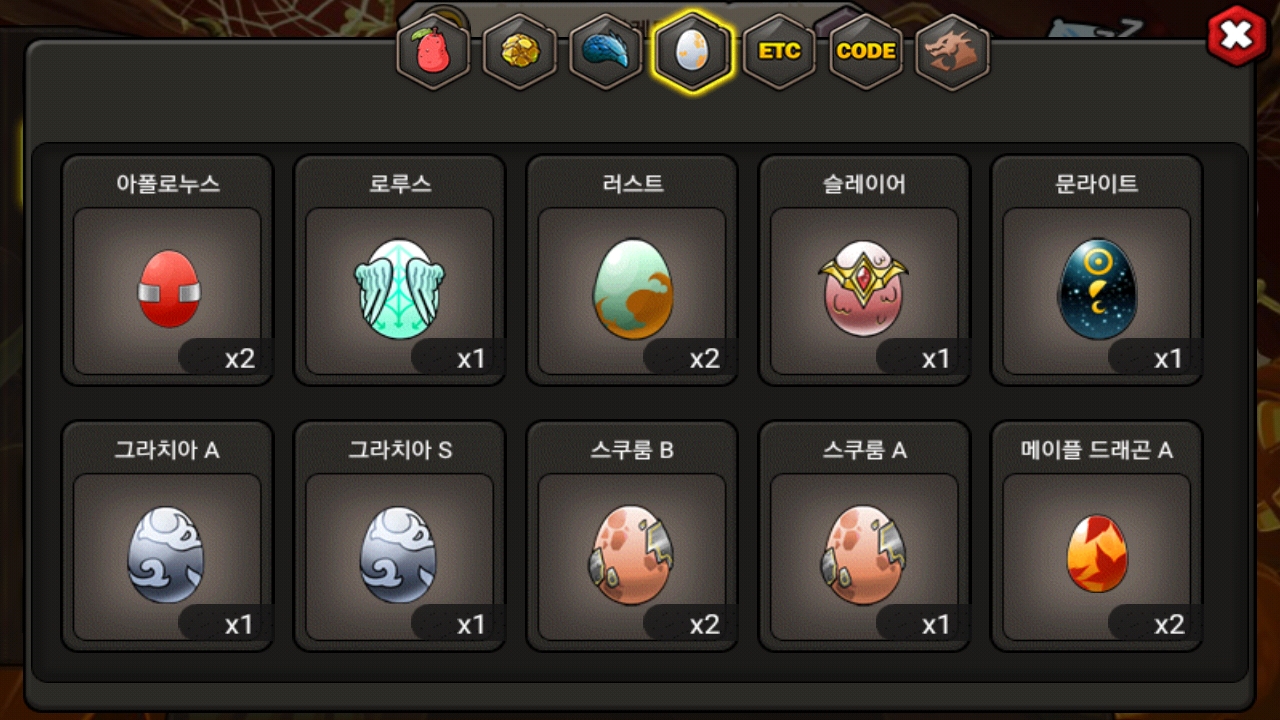Click the 로루스 item name label

(400, 184)
